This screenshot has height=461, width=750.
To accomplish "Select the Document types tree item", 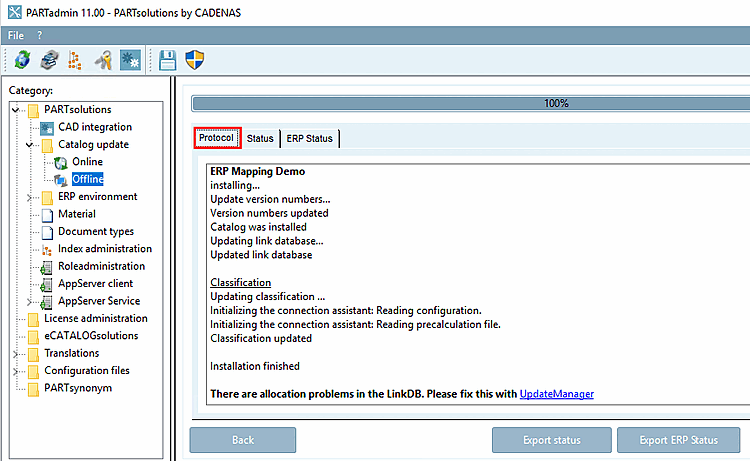I will click(x=96, y=231).
